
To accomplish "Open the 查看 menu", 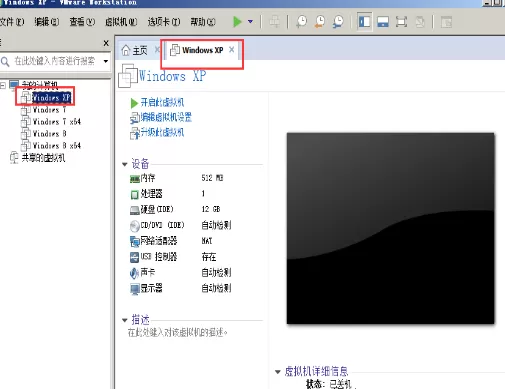I will (82, 22).
